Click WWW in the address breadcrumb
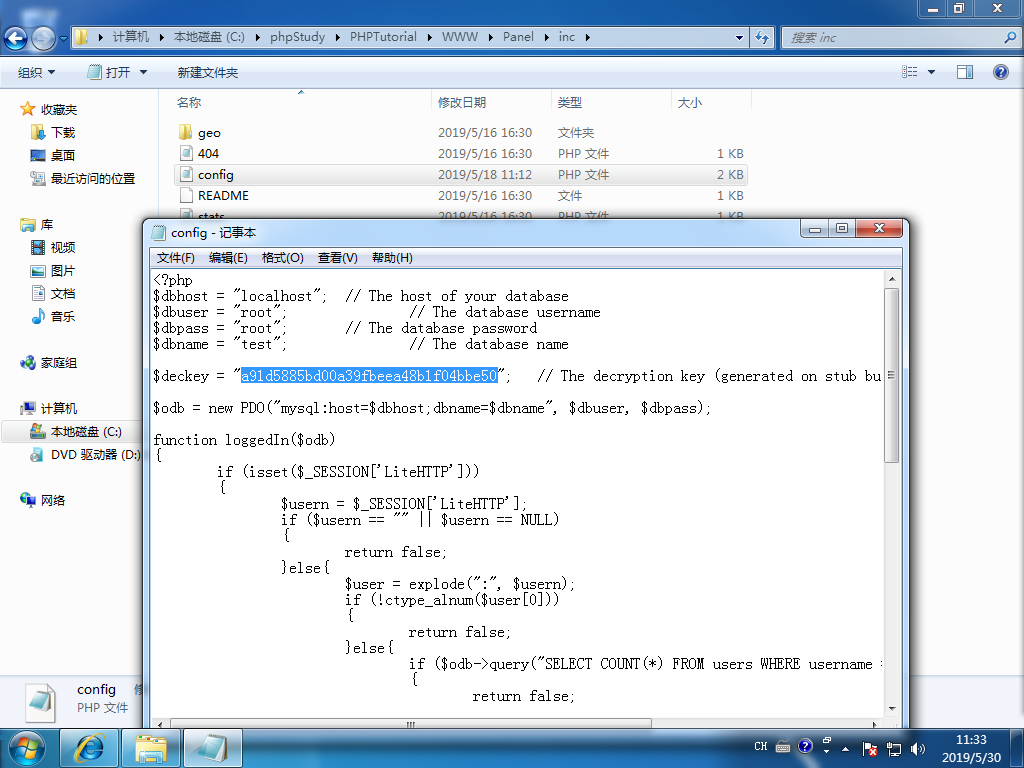 (460, 37)
